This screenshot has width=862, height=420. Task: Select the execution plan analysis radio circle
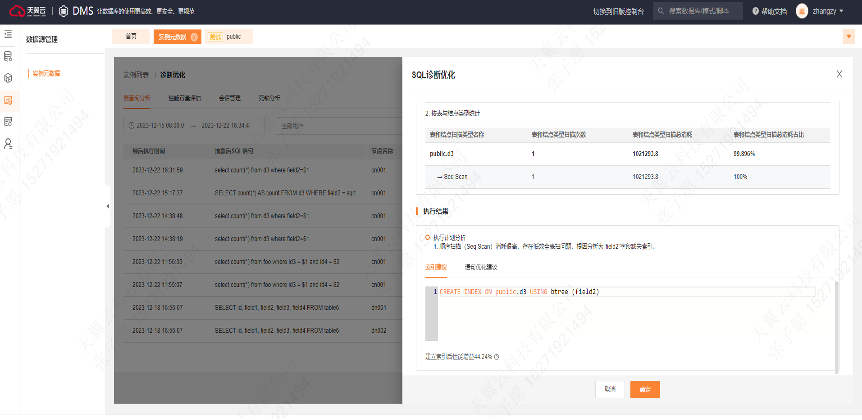coord(428,237)
